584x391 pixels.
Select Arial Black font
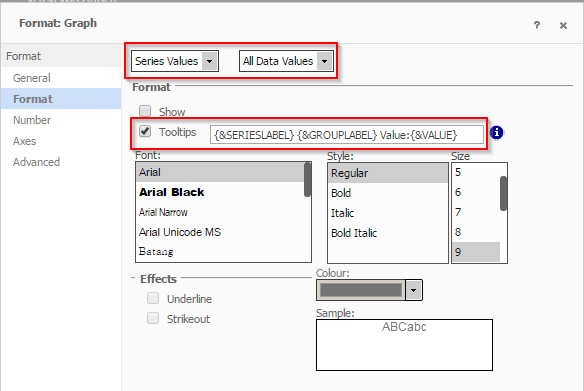click(220, 192)
